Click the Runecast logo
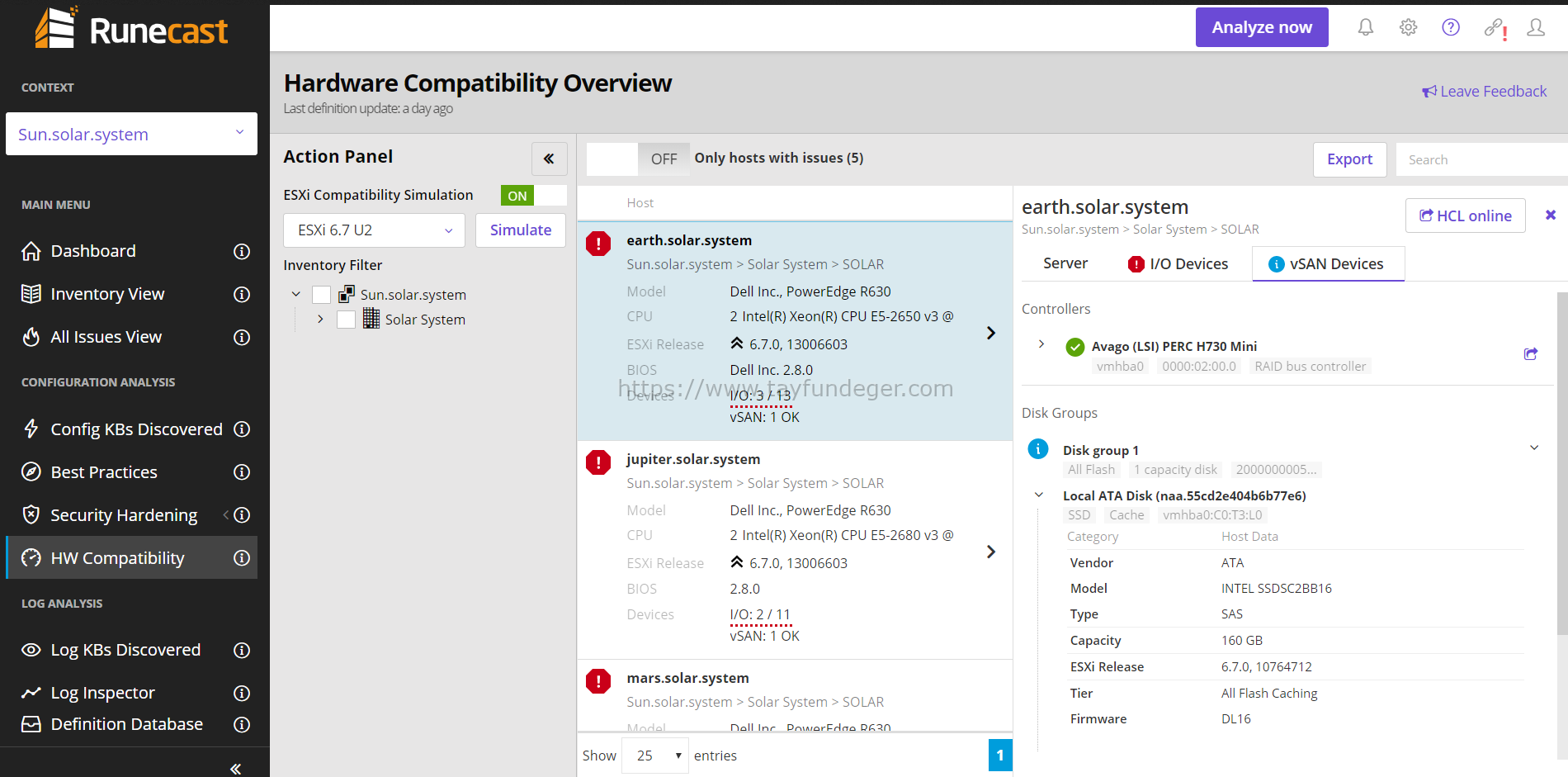The image size is (1568, 777). point(131,29)
